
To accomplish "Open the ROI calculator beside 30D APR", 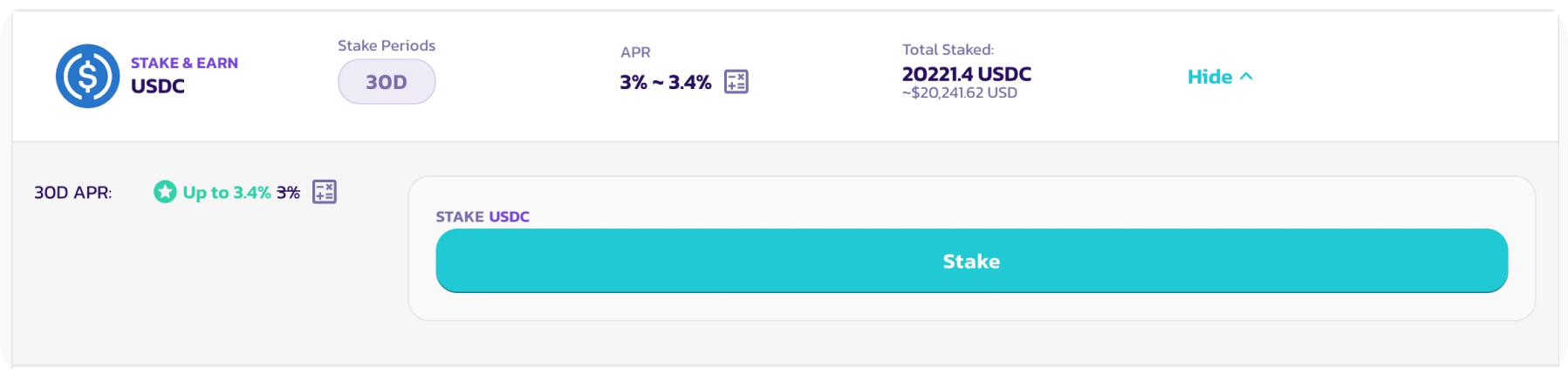I will click(x=325, y=192).
